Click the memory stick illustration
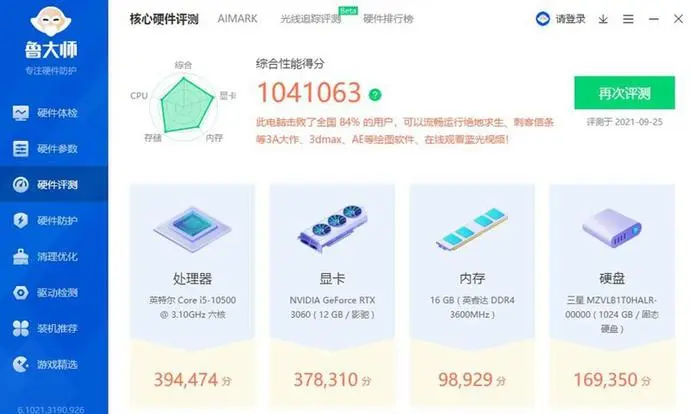 pos(472,229)
